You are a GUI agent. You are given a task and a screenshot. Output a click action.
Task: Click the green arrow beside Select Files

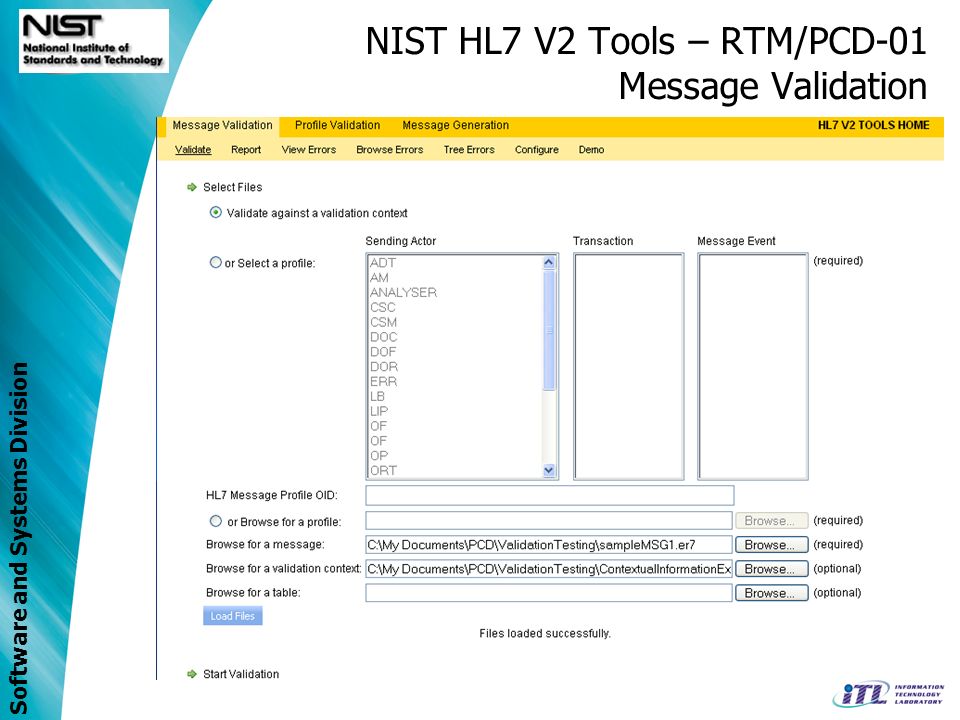192,187
